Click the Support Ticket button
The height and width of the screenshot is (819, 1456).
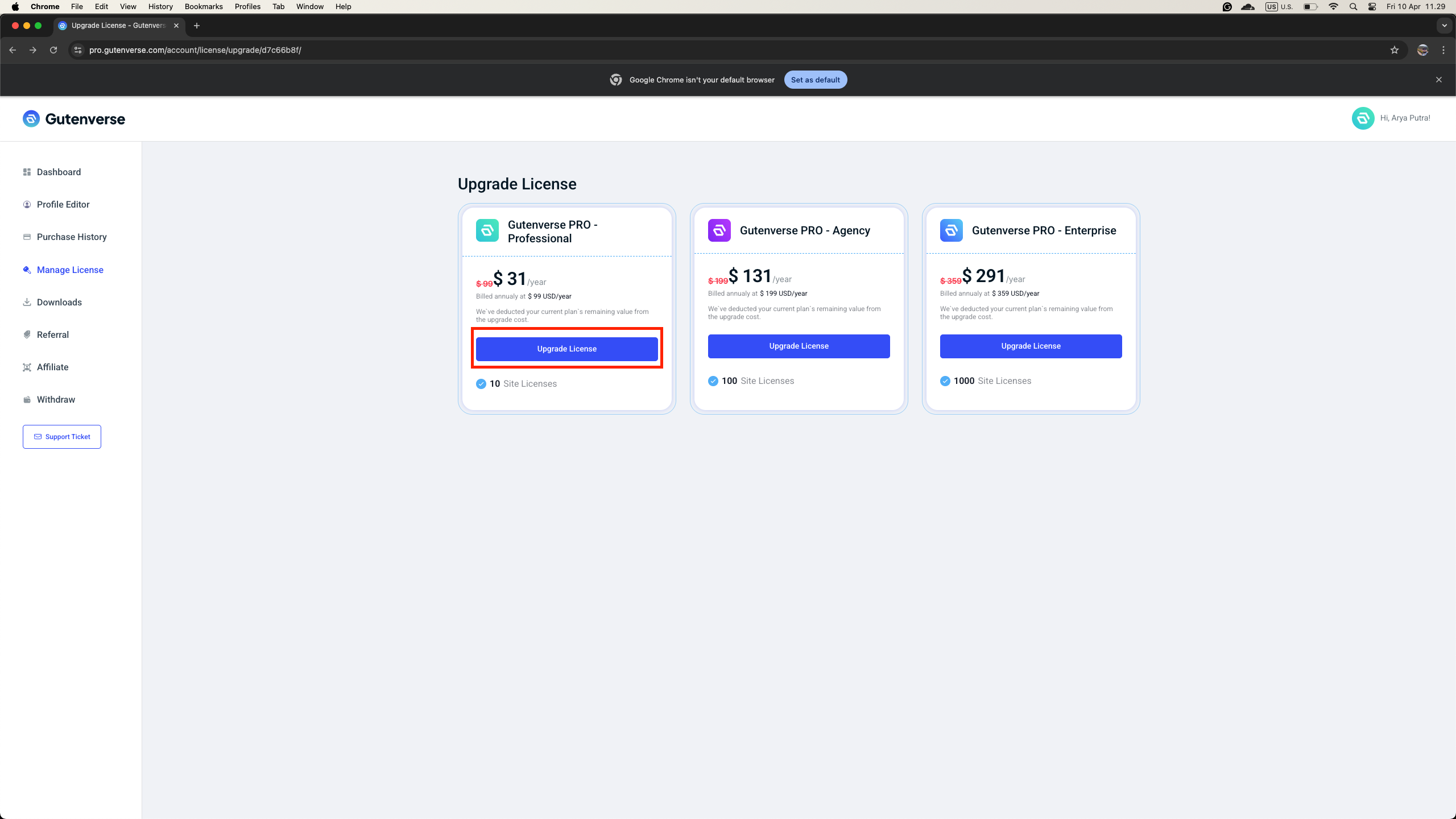[x=62, y=437]
